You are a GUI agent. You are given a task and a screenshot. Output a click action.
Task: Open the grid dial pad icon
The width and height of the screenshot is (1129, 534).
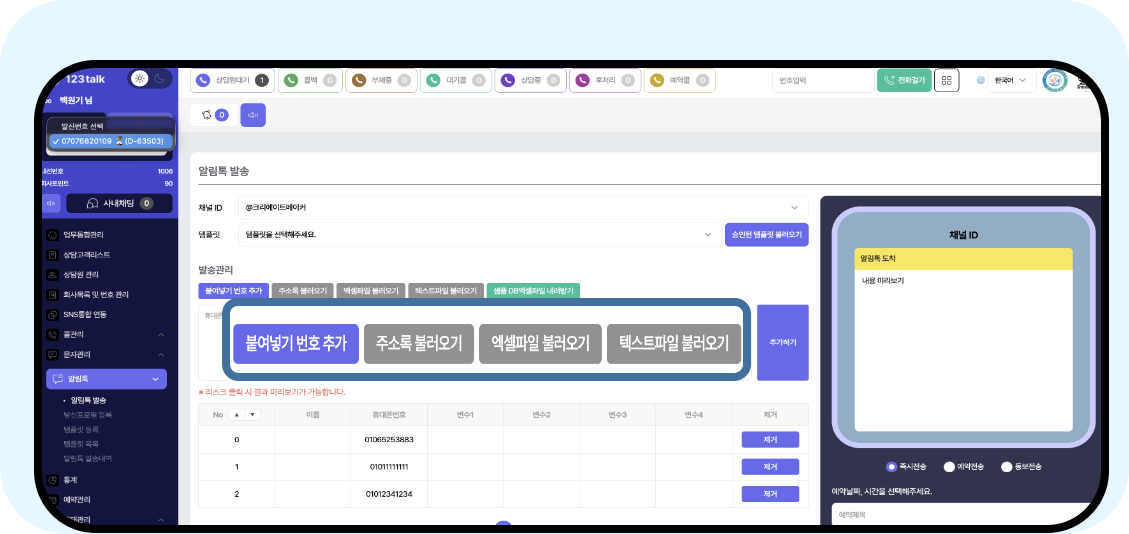click(946, 81)
